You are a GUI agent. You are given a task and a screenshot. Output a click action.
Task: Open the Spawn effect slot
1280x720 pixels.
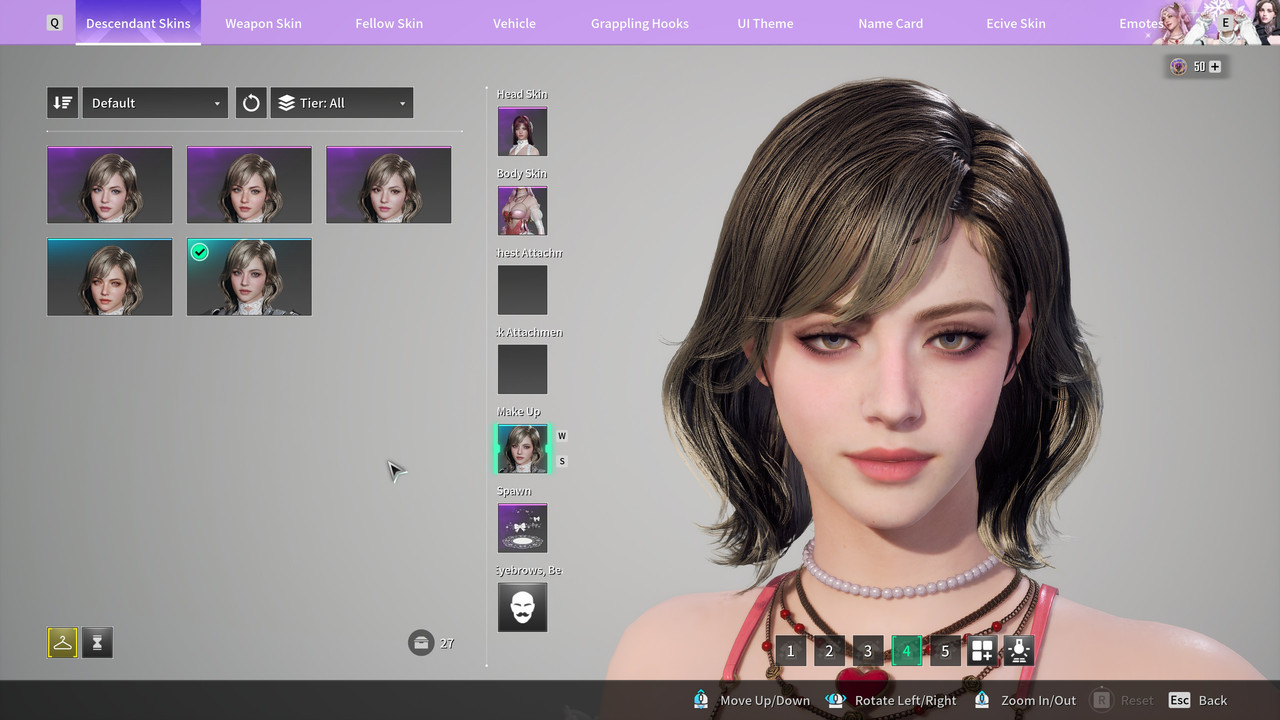(522, 527)
